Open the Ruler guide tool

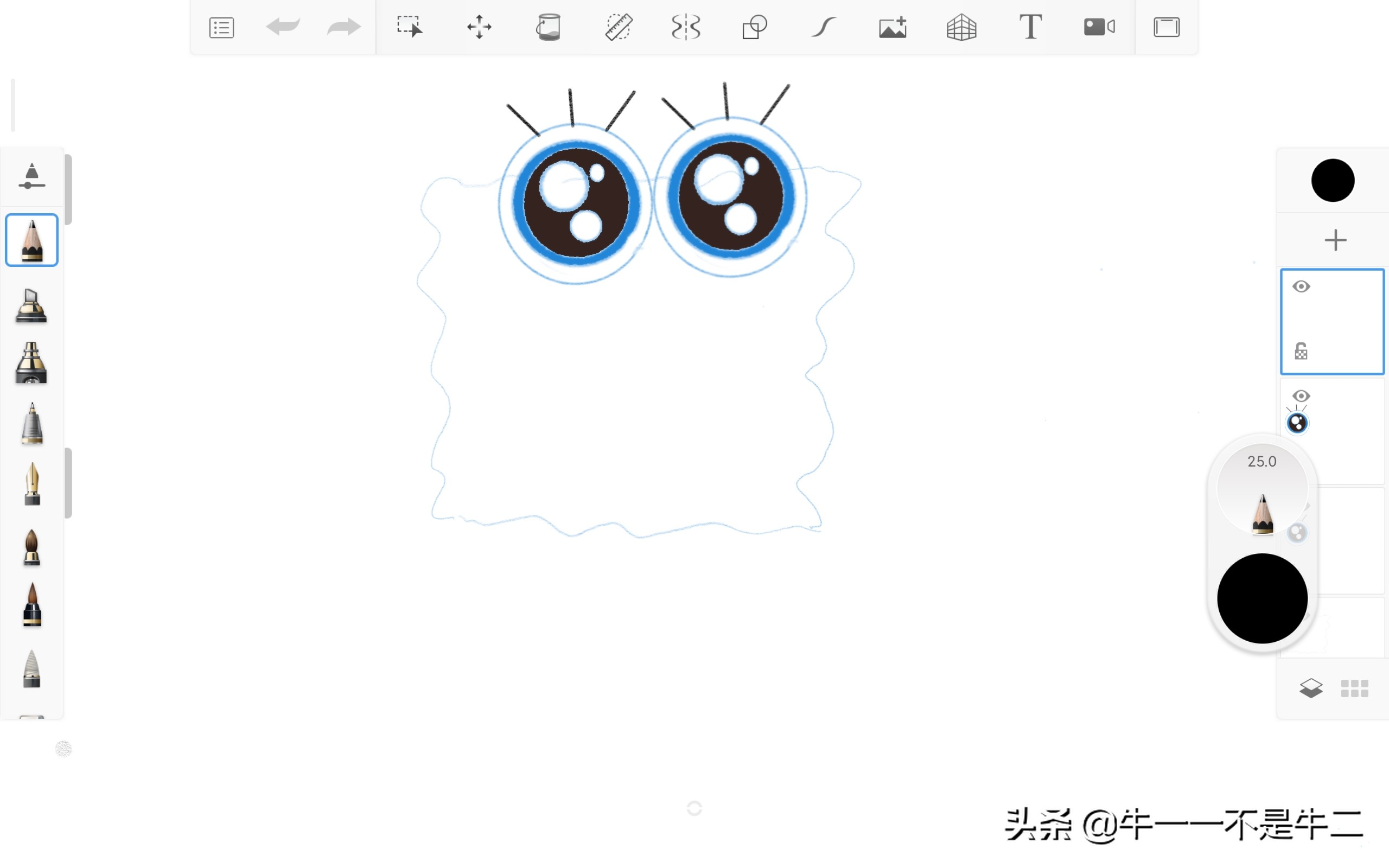tap(618, 27)
